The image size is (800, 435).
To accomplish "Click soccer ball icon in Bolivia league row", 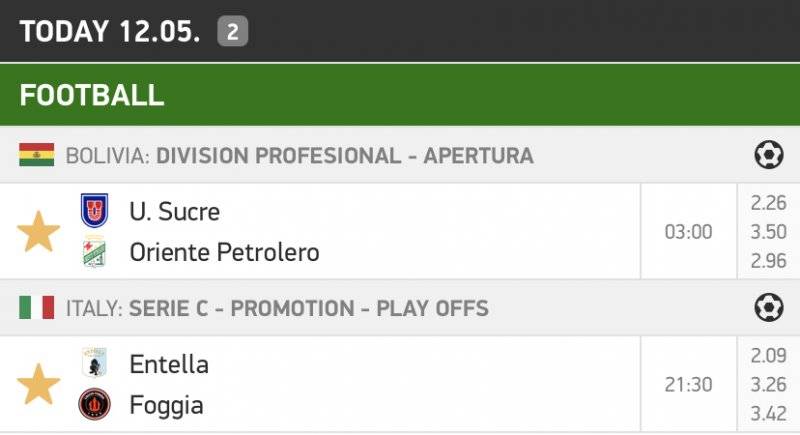I will 768,155.
